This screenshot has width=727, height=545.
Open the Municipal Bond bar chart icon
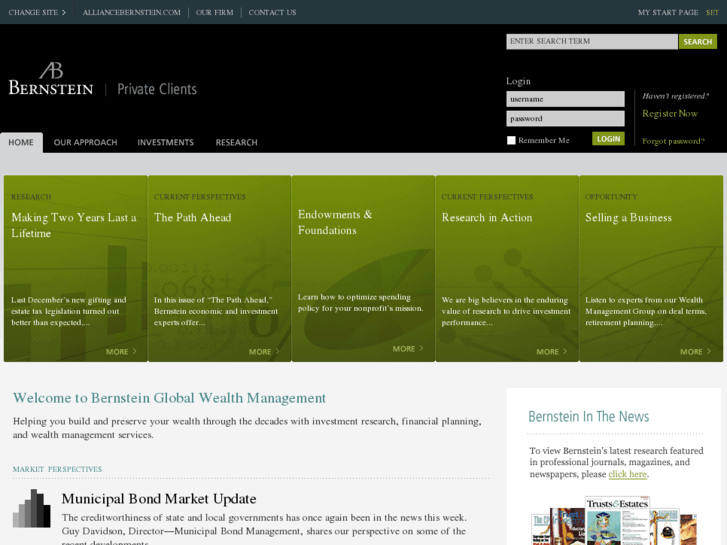[x=32, y=508]
